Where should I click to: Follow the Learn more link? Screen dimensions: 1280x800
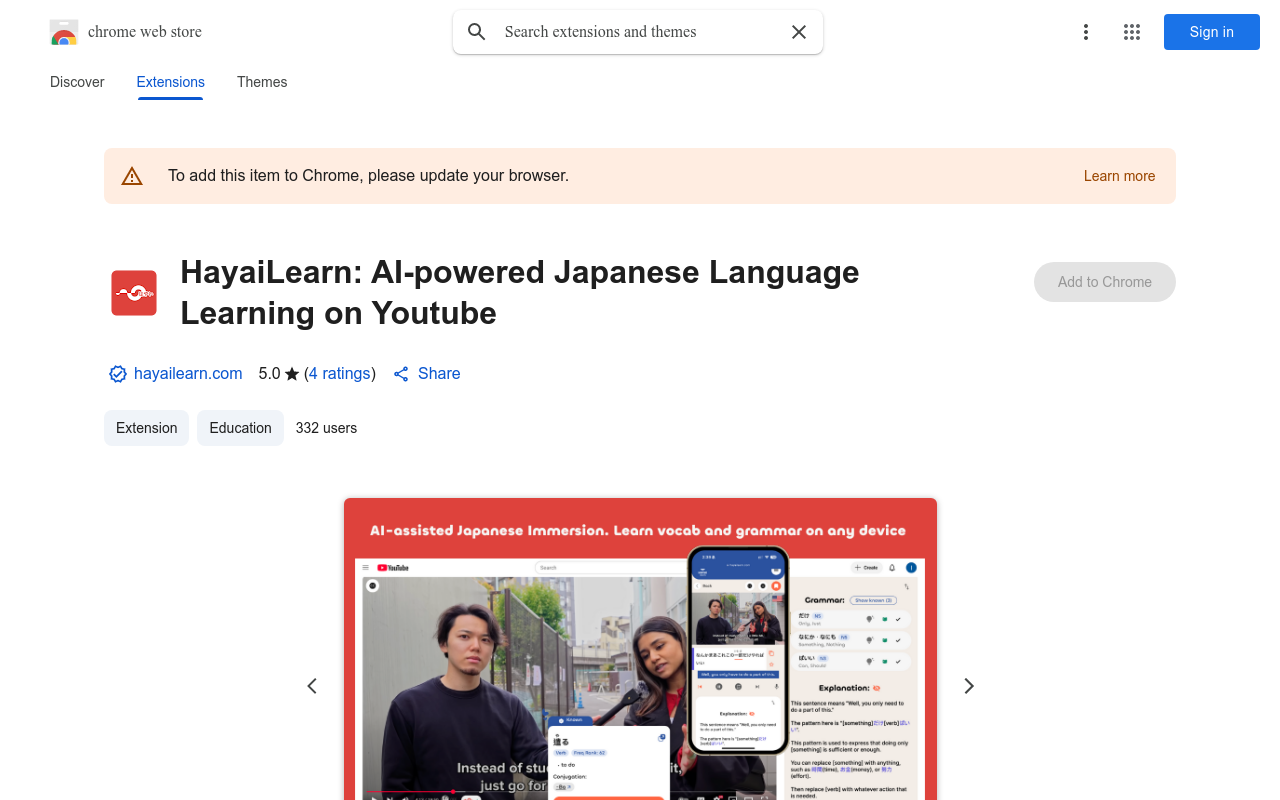coord(1119,176)
